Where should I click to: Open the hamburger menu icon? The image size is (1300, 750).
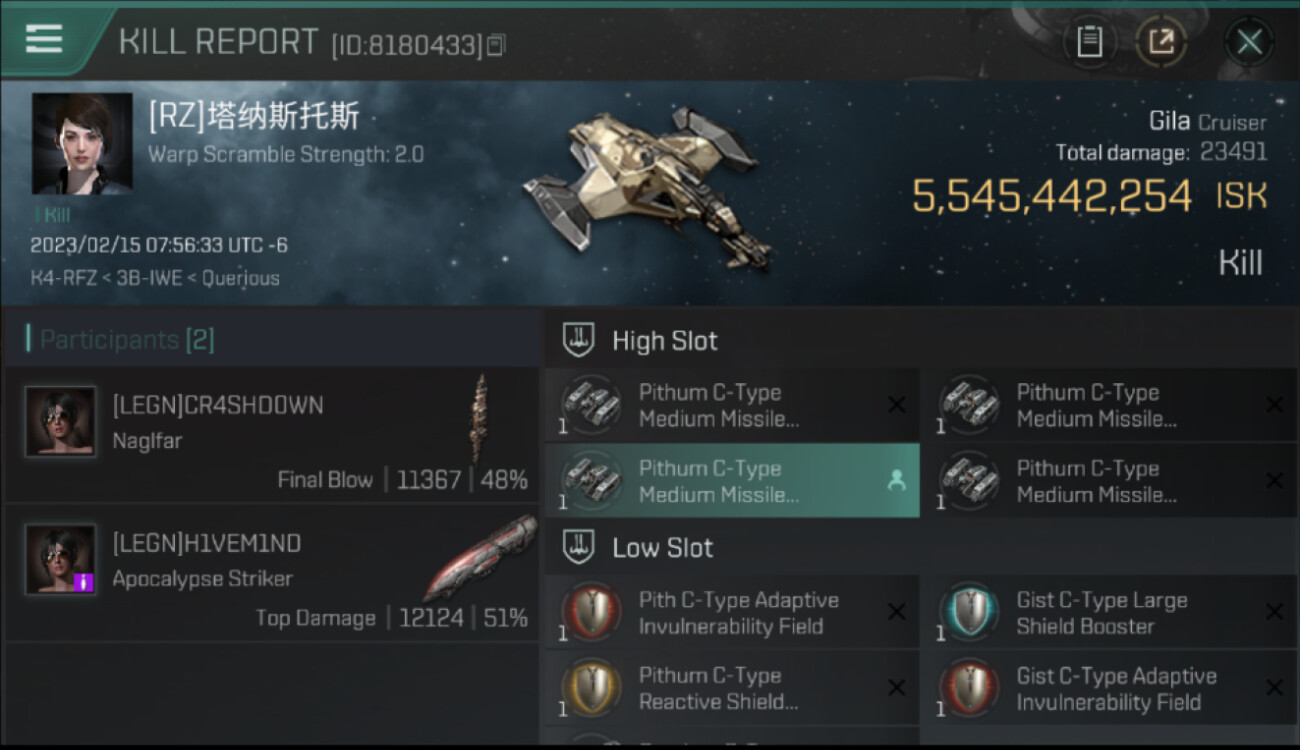tap(44, 38)
